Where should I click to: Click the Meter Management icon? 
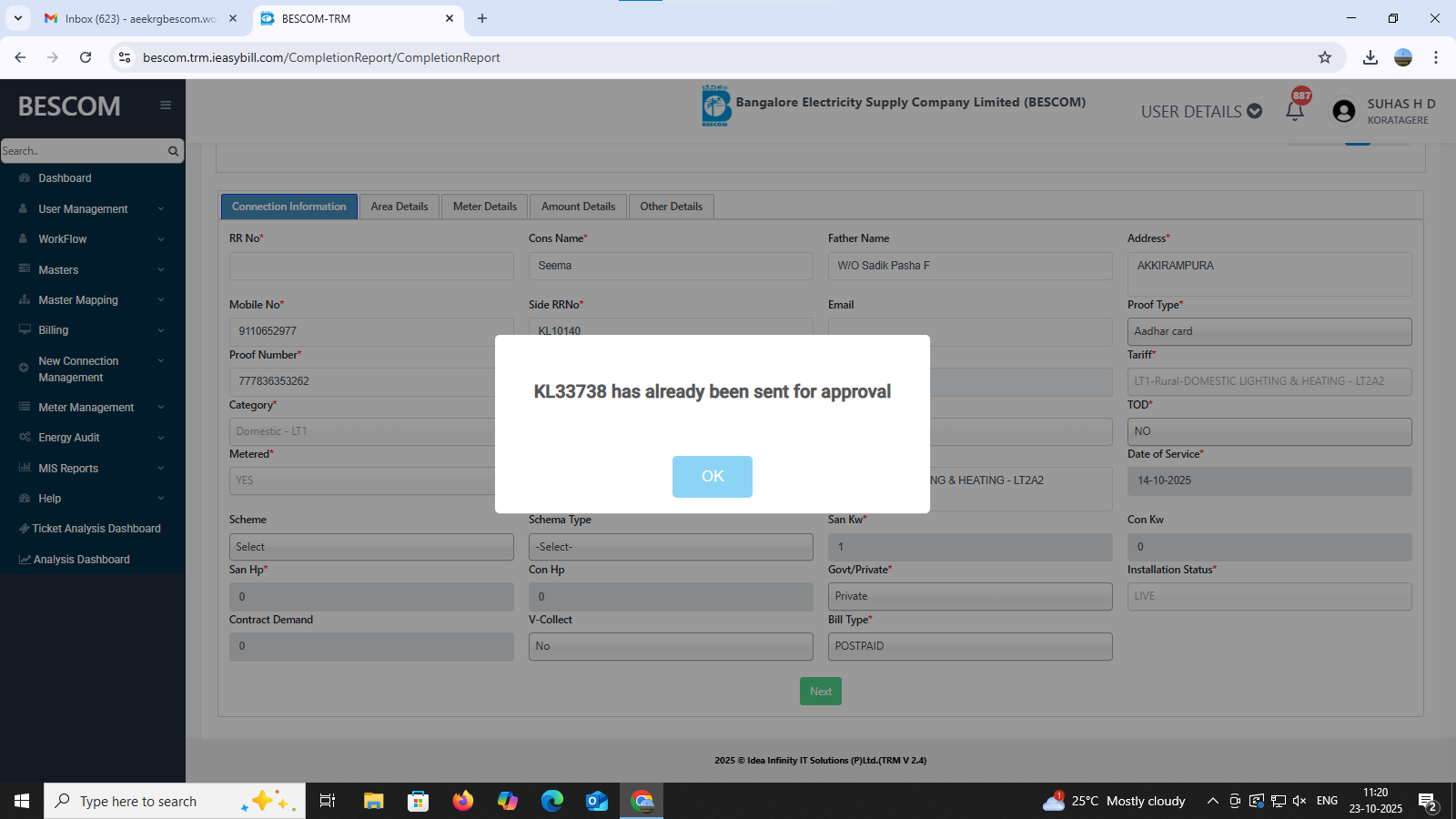[x=25, y=407]
